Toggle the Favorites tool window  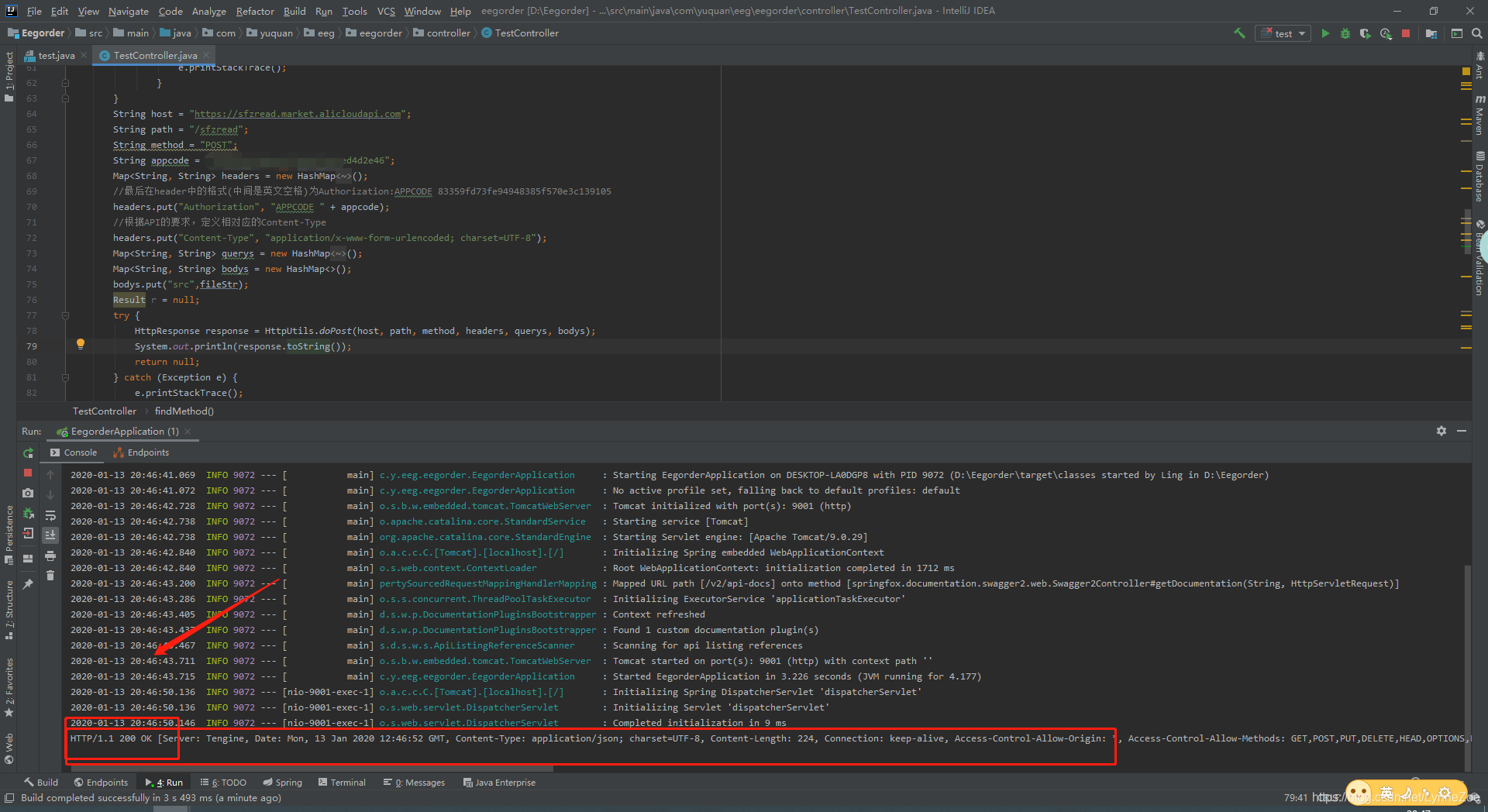[9, 687]
